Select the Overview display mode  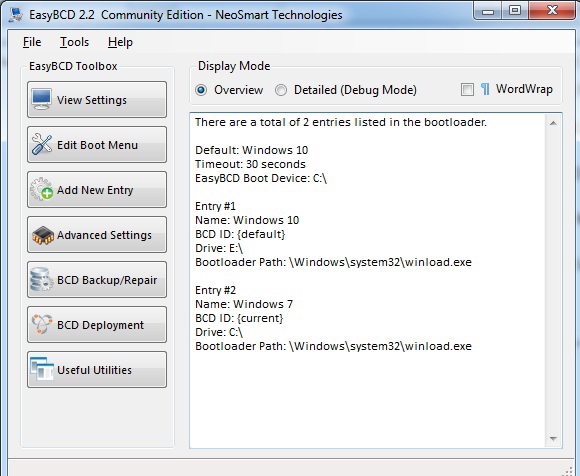click(201, 90)
